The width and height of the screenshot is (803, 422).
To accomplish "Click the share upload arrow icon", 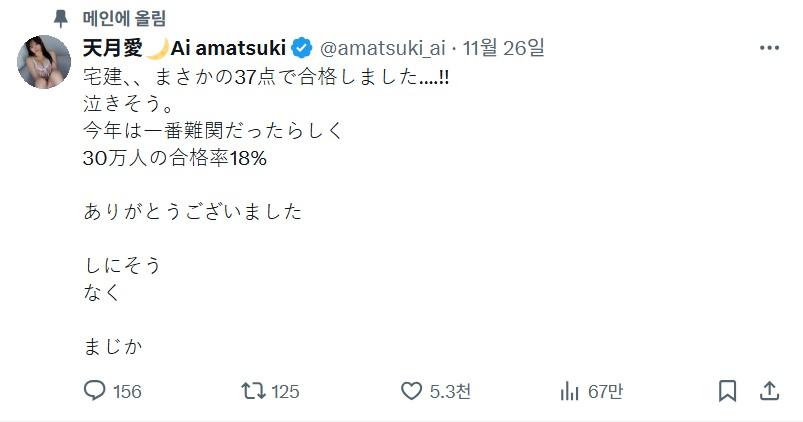I will click(769, 390).
